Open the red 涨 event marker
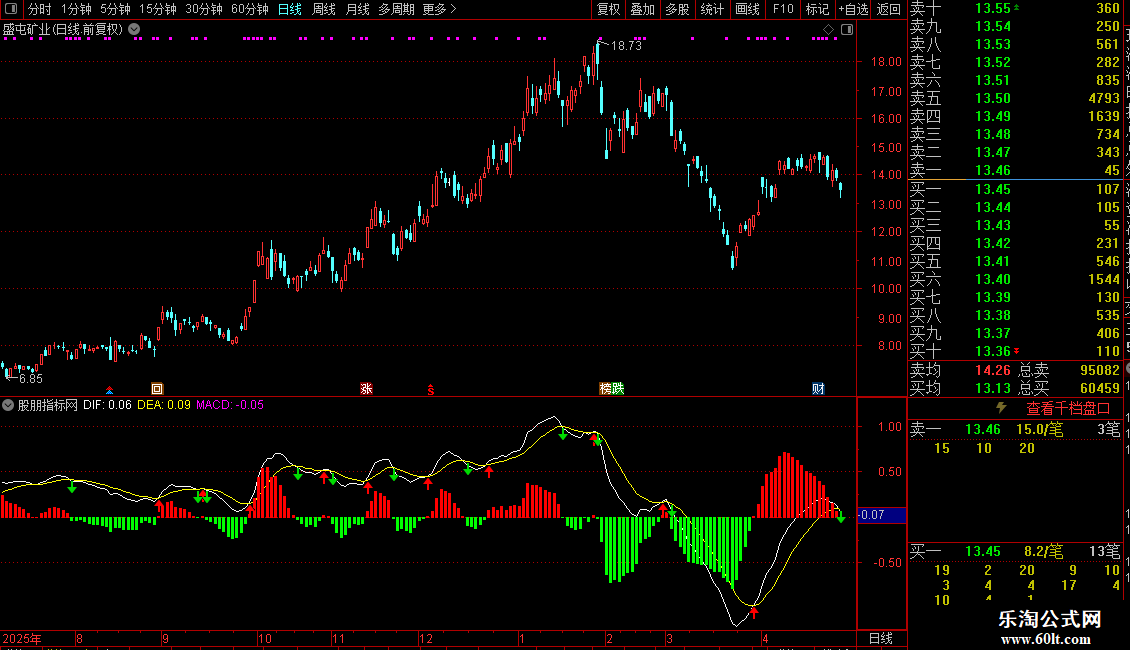Viewport: 1130px width, 650px height. pos(366,389)
